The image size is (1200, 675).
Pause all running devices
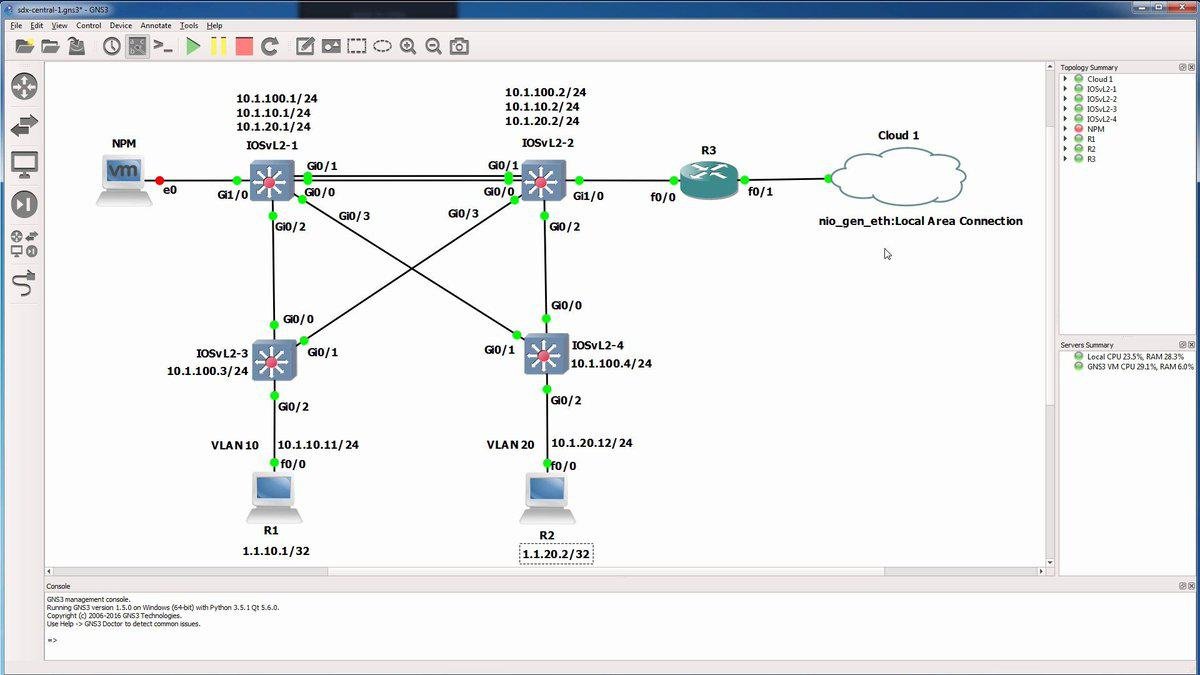pos(217,46)
